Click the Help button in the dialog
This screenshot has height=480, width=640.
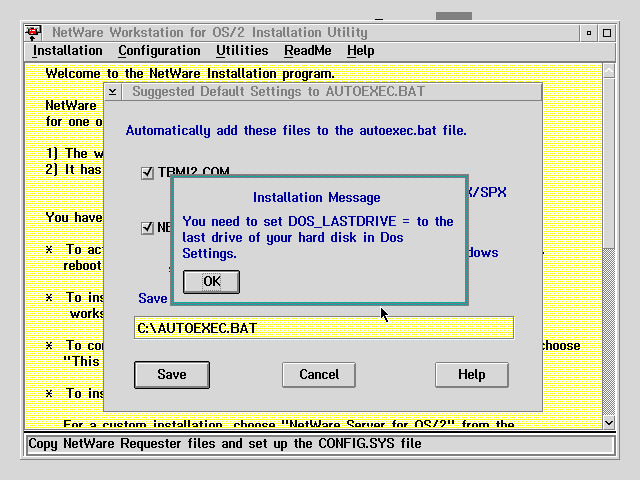coord(471,375)
